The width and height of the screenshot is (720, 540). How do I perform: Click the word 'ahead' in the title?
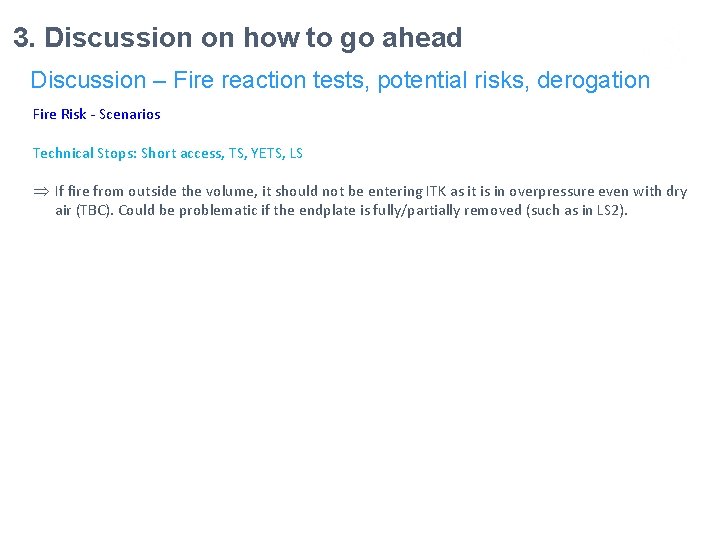[422, 38]
